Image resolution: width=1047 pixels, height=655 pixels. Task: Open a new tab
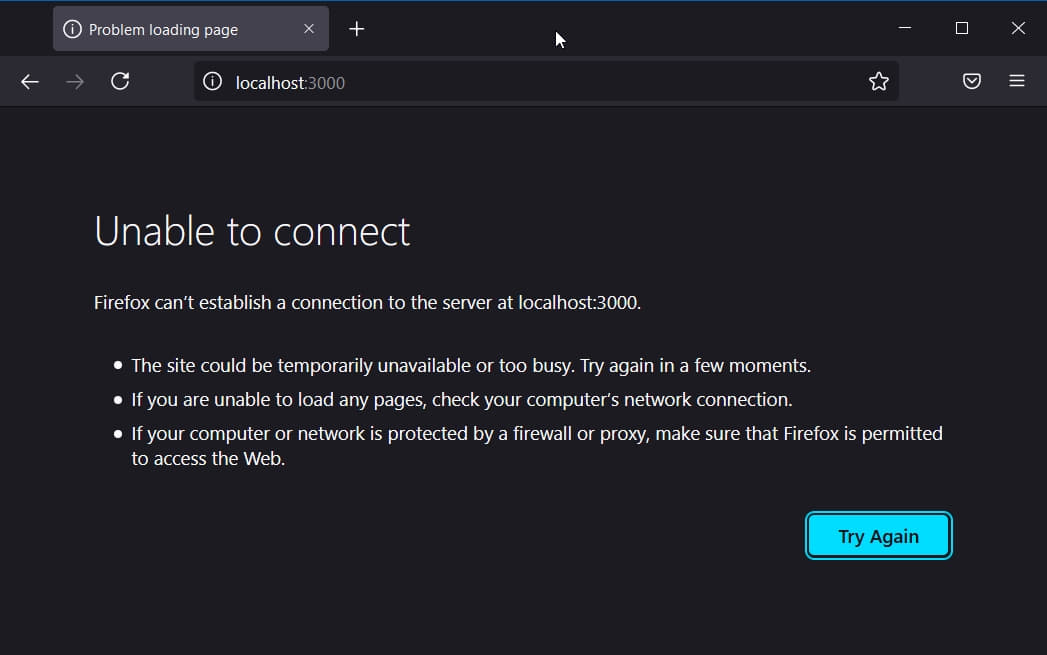click(357, 29)
